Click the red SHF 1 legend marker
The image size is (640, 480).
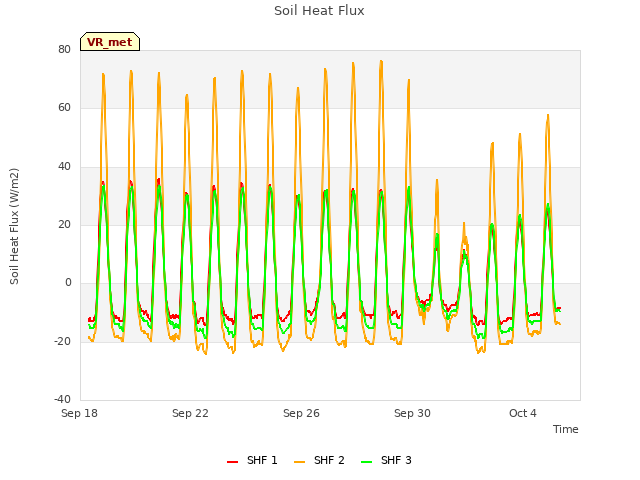tap(232, 462)
